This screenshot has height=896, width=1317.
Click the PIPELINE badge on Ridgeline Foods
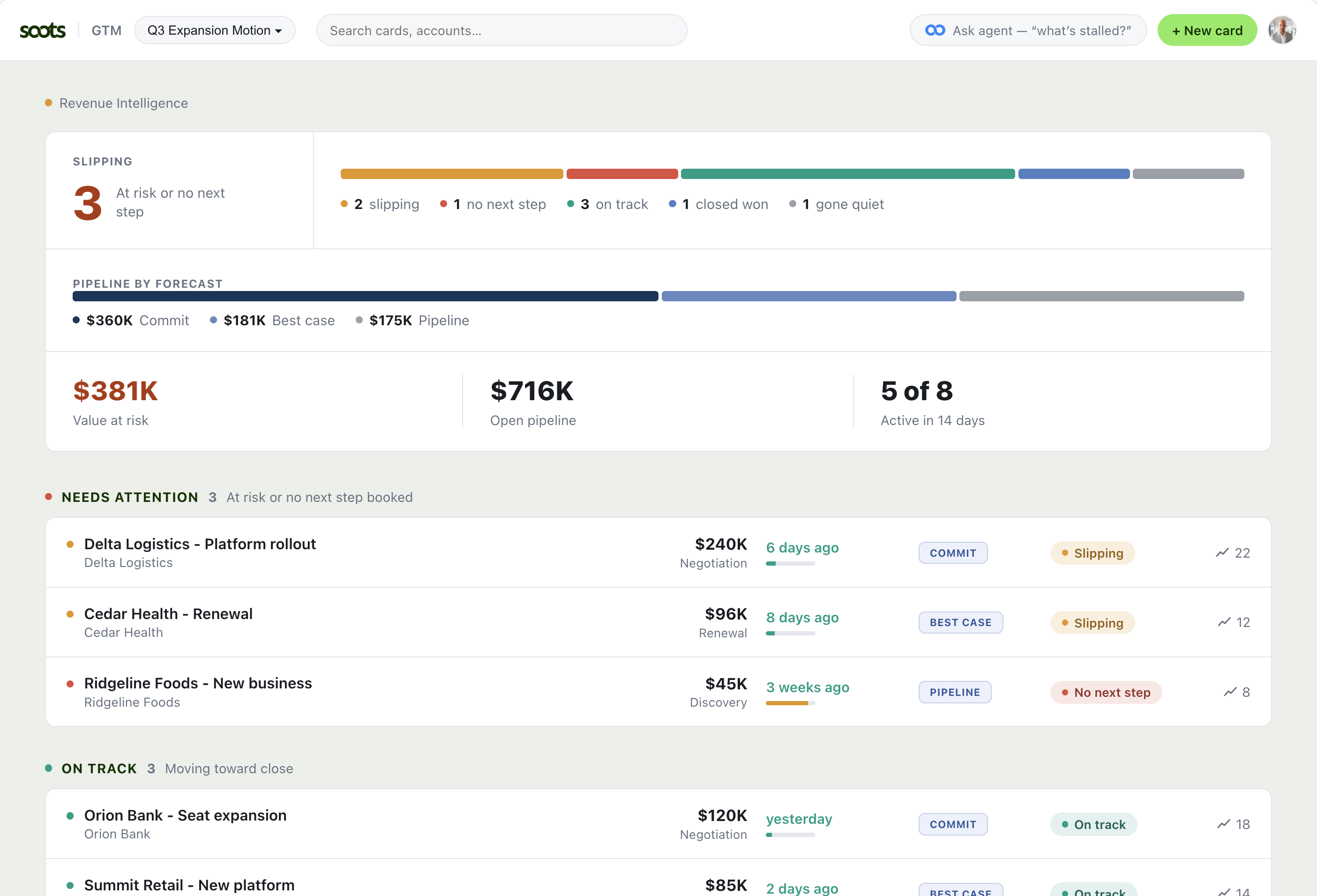[955, 693]
